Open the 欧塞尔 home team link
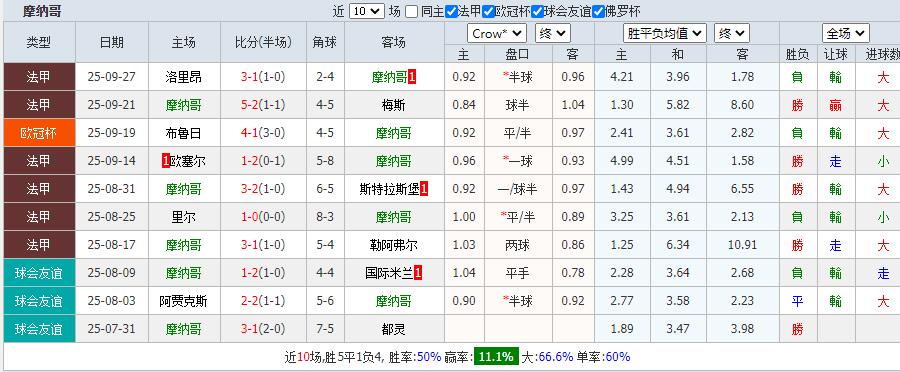 coord(188,161)
